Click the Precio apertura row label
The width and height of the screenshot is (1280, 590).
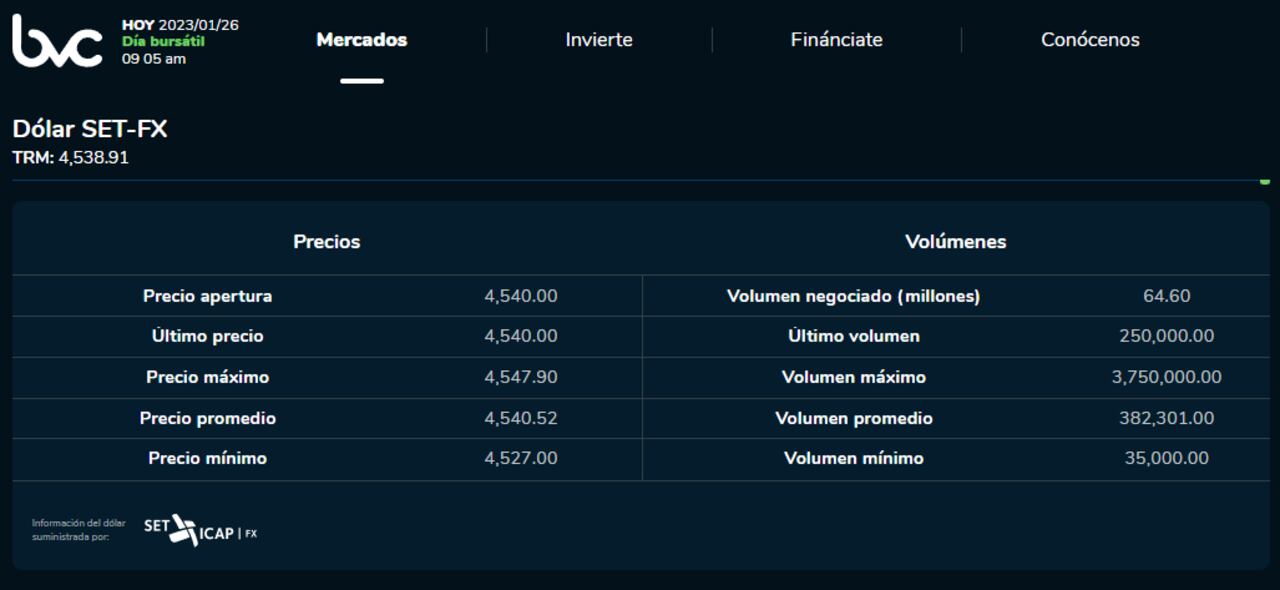click(207, 296)
